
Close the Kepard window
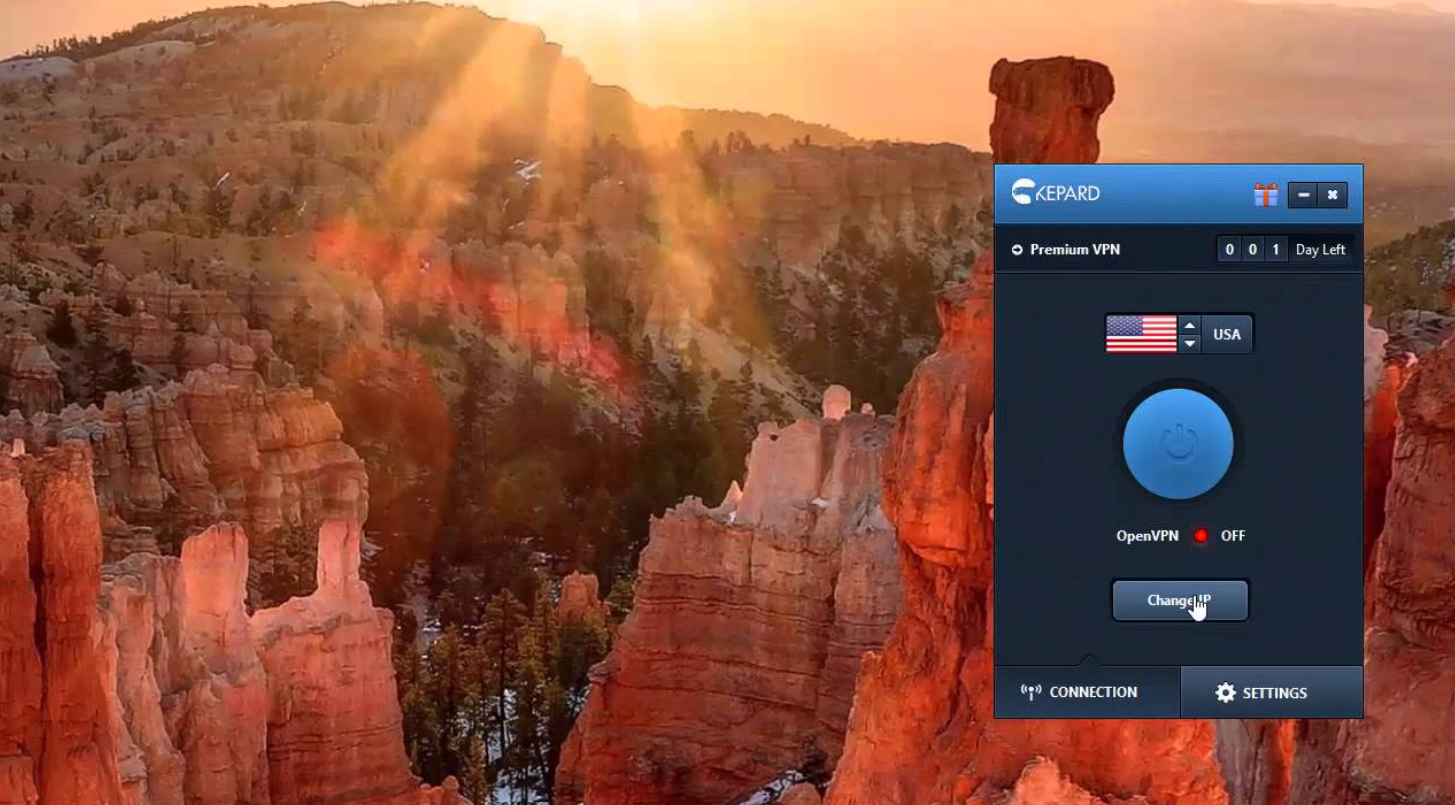pos(1333,195)
